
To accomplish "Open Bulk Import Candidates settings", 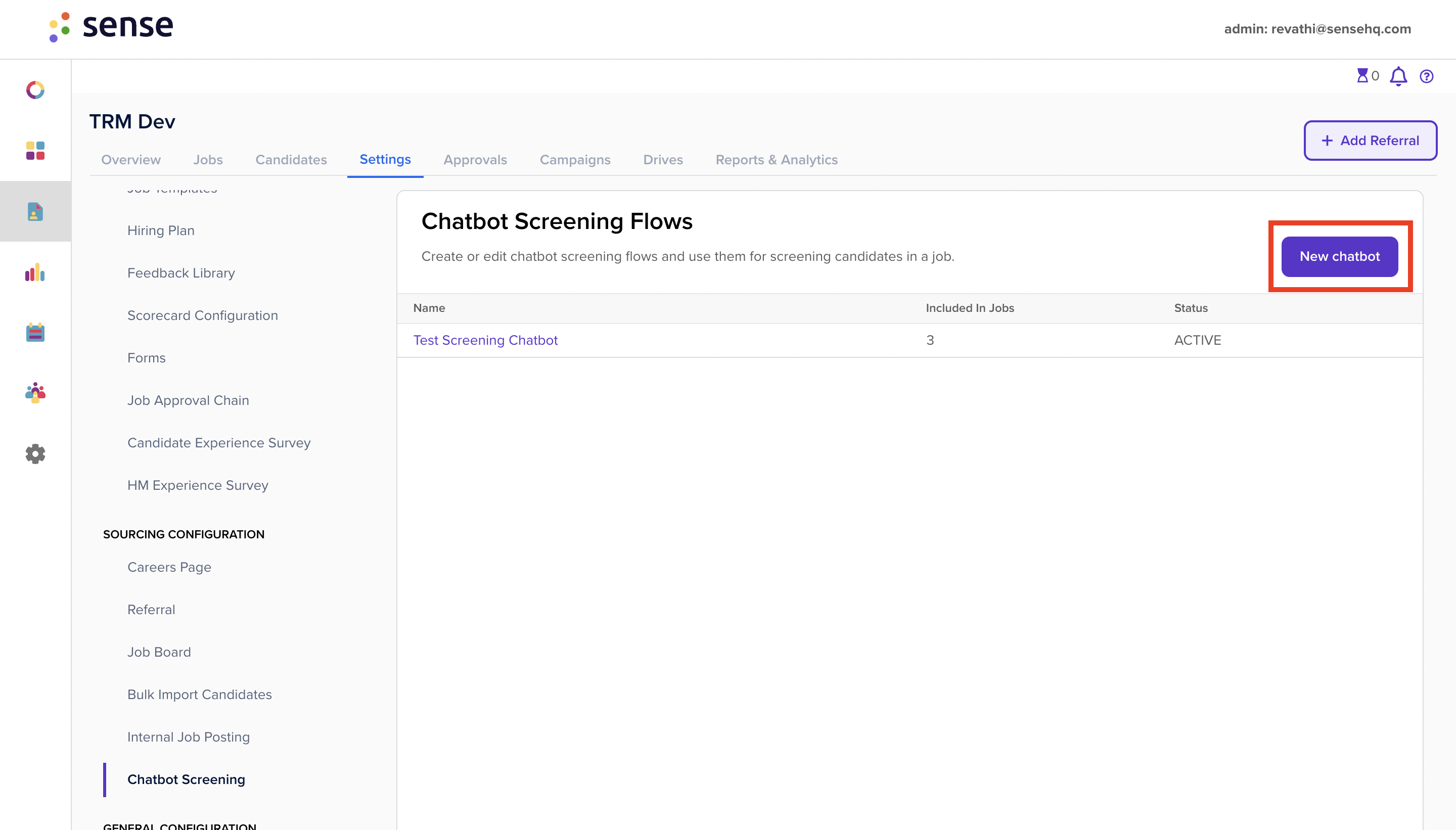I will 200,695.
